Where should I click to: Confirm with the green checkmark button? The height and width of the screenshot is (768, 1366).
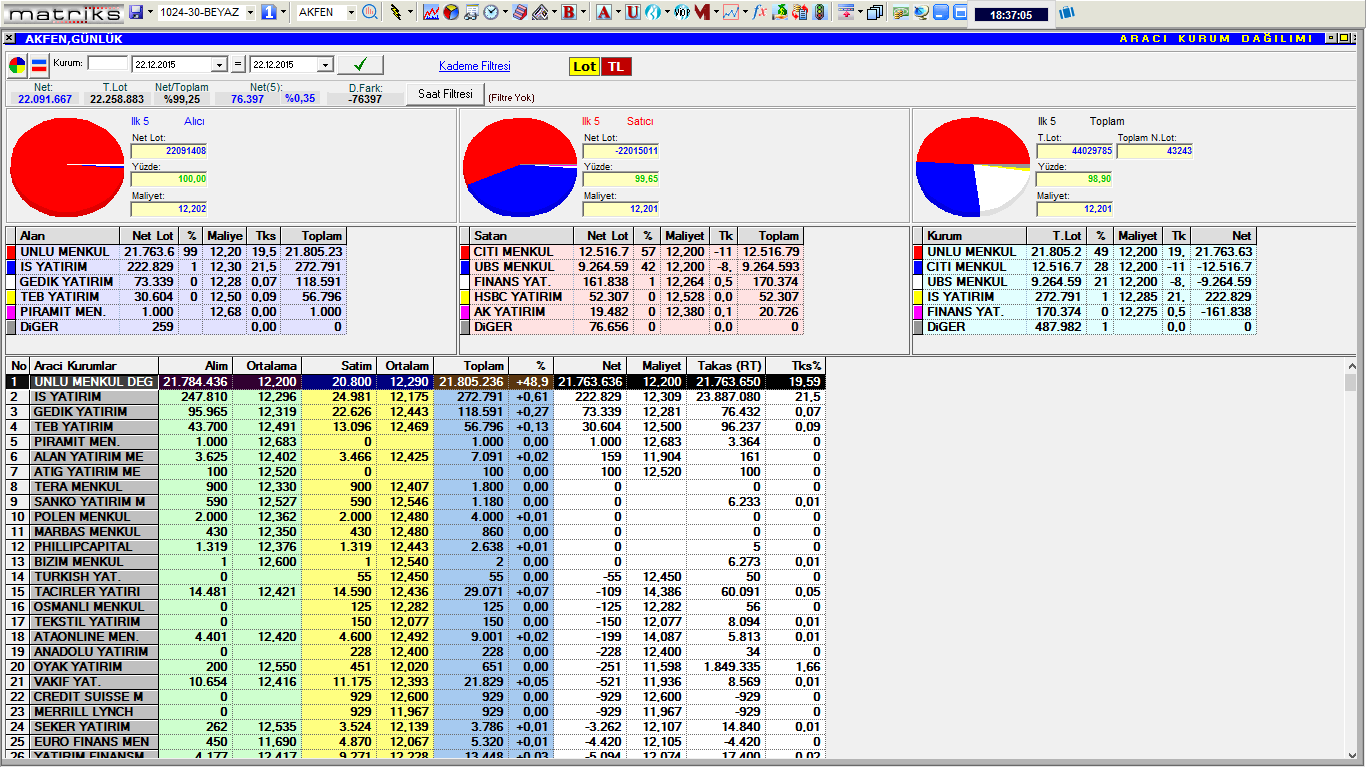[360, 65]
